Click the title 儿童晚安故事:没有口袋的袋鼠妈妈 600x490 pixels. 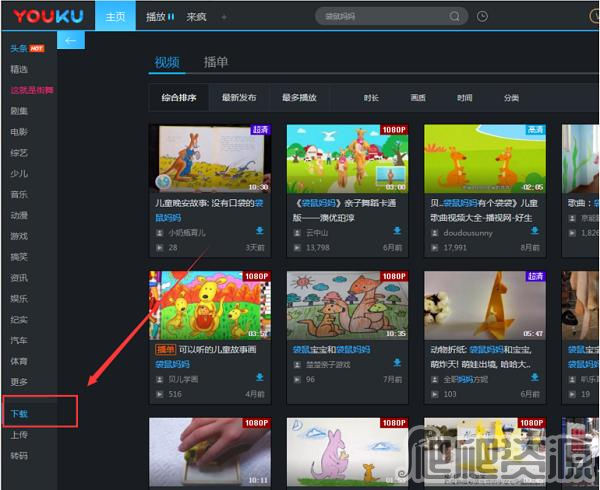(209, 210)
